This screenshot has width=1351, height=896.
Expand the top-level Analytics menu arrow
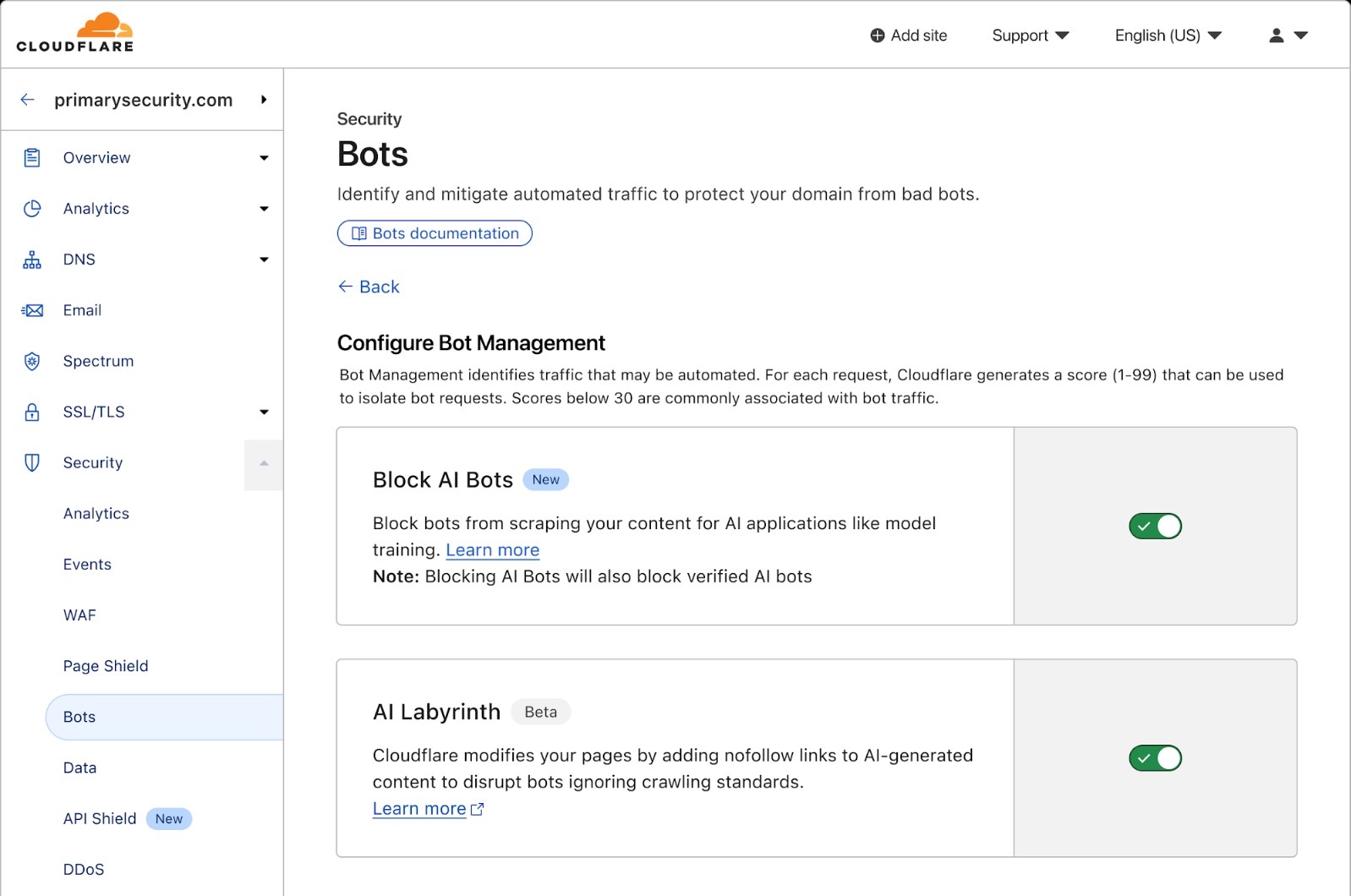click(264, 209)
